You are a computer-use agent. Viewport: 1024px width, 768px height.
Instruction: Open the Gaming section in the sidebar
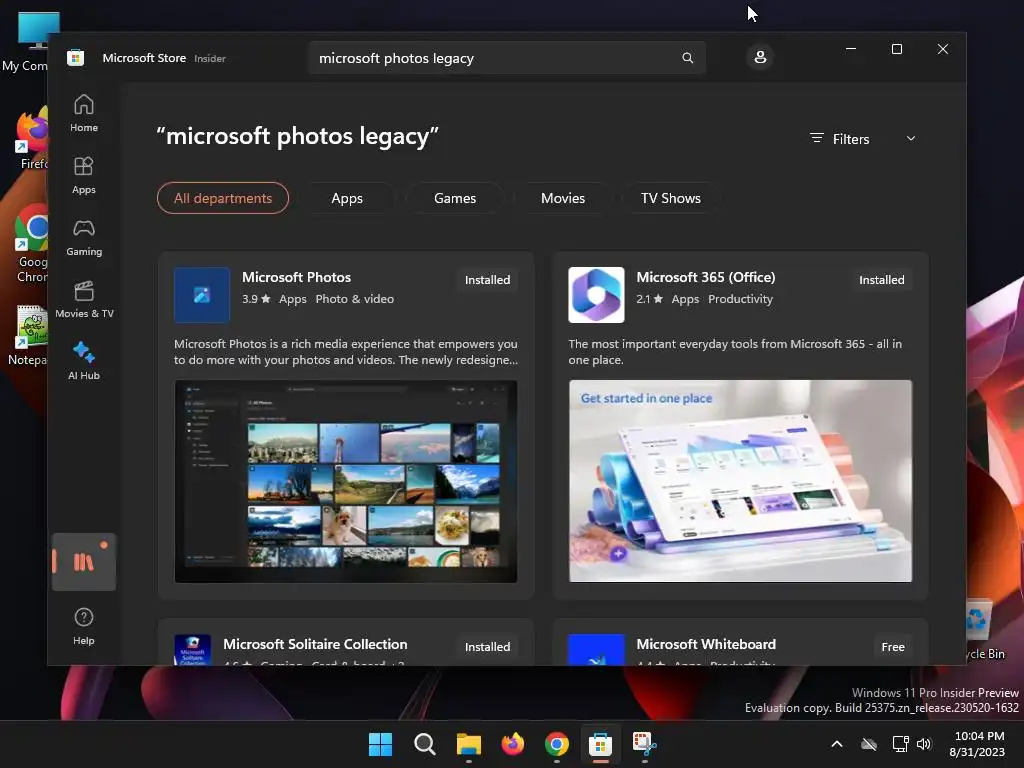pos(84,238)
